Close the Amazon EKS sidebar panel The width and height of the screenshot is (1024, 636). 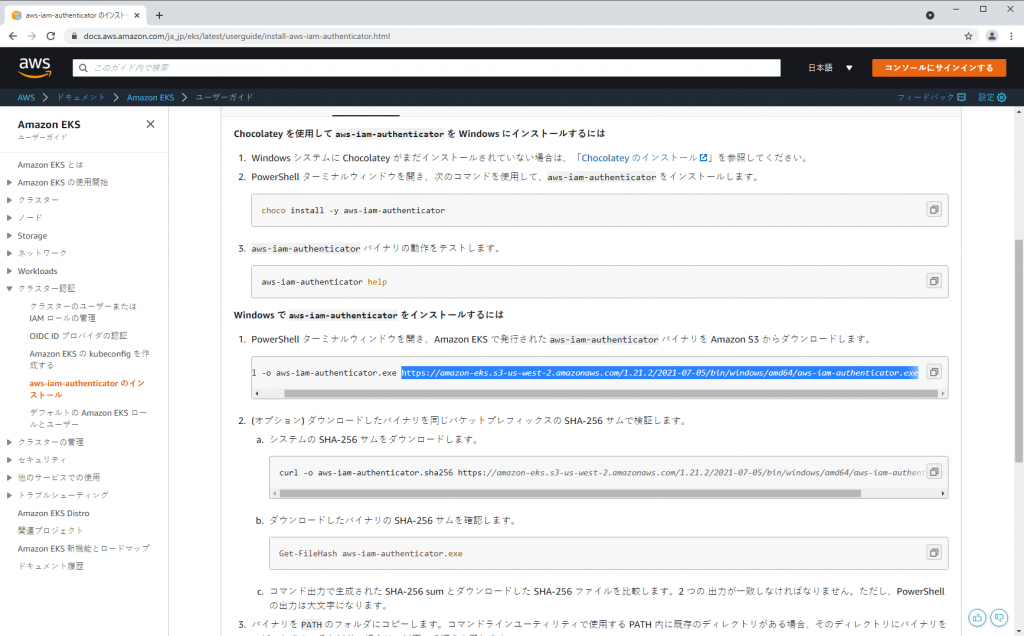150,124
